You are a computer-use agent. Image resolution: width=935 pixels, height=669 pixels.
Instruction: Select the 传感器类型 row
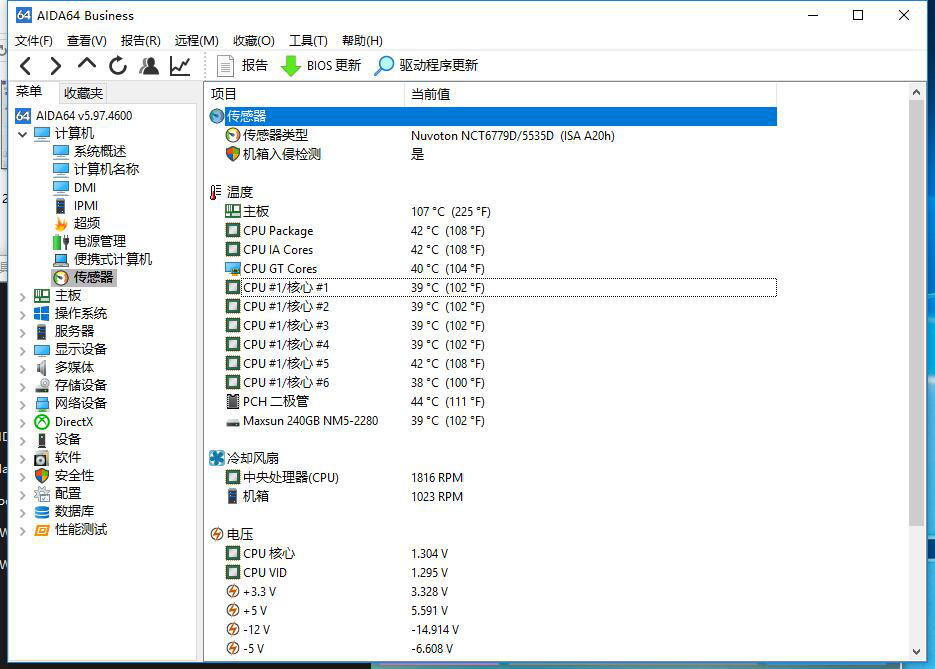click(493, 136)
